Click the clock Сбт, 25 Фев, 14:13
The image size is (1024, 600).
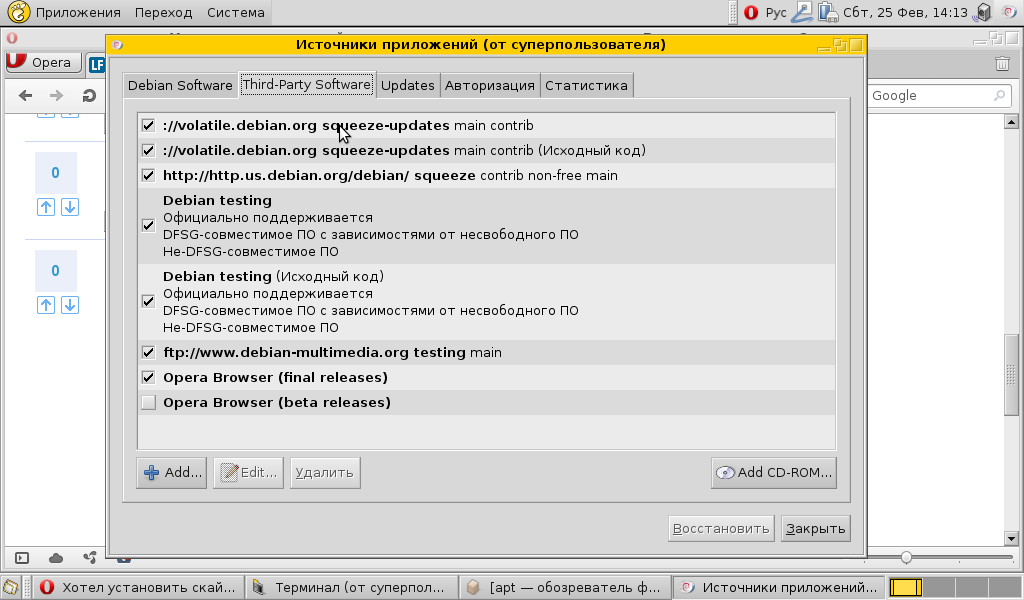coord(905,12)
